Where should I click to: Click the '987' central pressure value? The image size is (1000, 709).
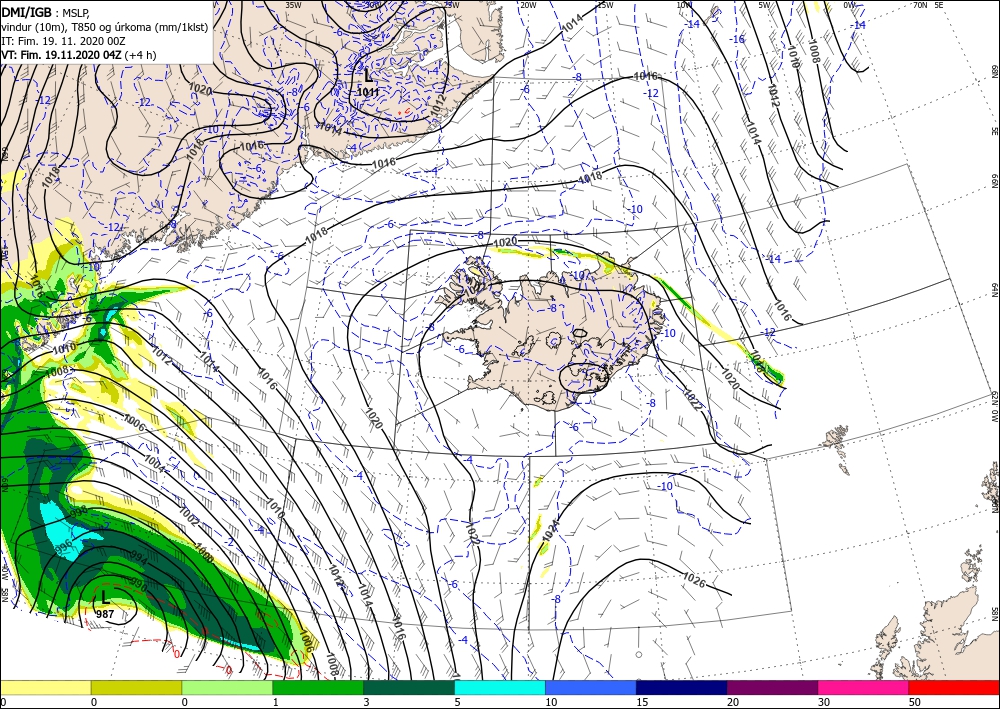pyautogui.click(x=105, y=614)
